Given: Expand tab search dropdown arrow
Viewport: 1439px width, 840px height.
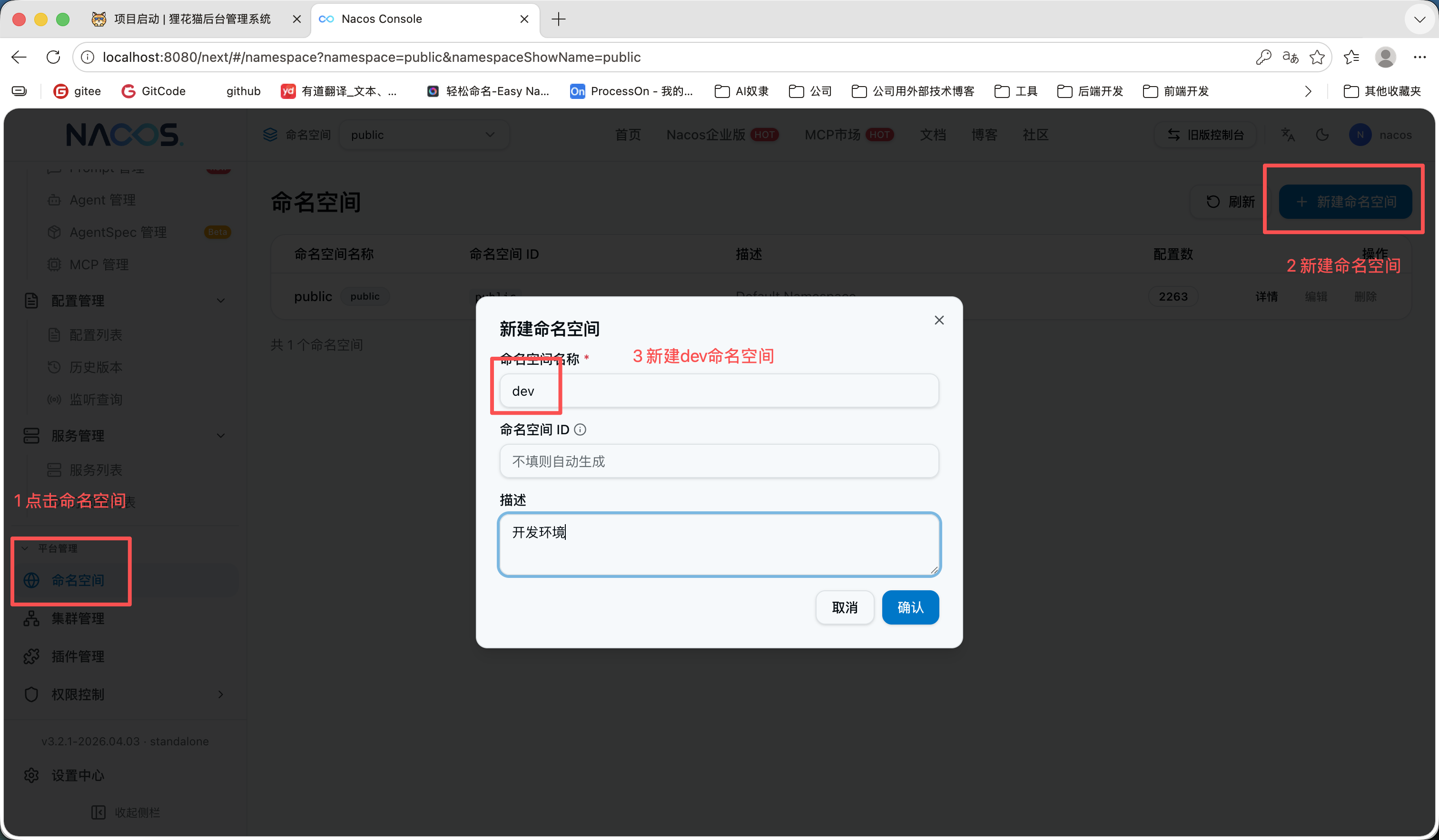Looking at the screenshot, I should coord(1419,20).
